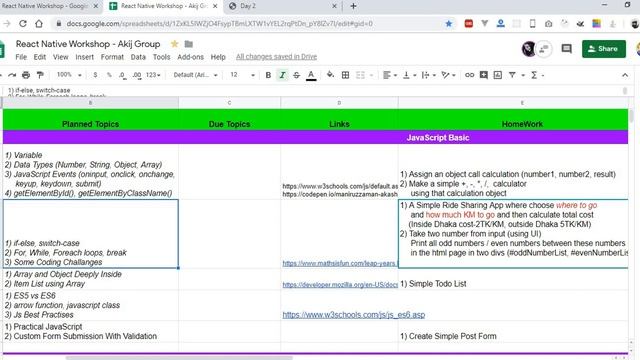This screenshot has width=640, height=360.
Task: Select the Simple Todo List cell
Action: tap(513, 279)
